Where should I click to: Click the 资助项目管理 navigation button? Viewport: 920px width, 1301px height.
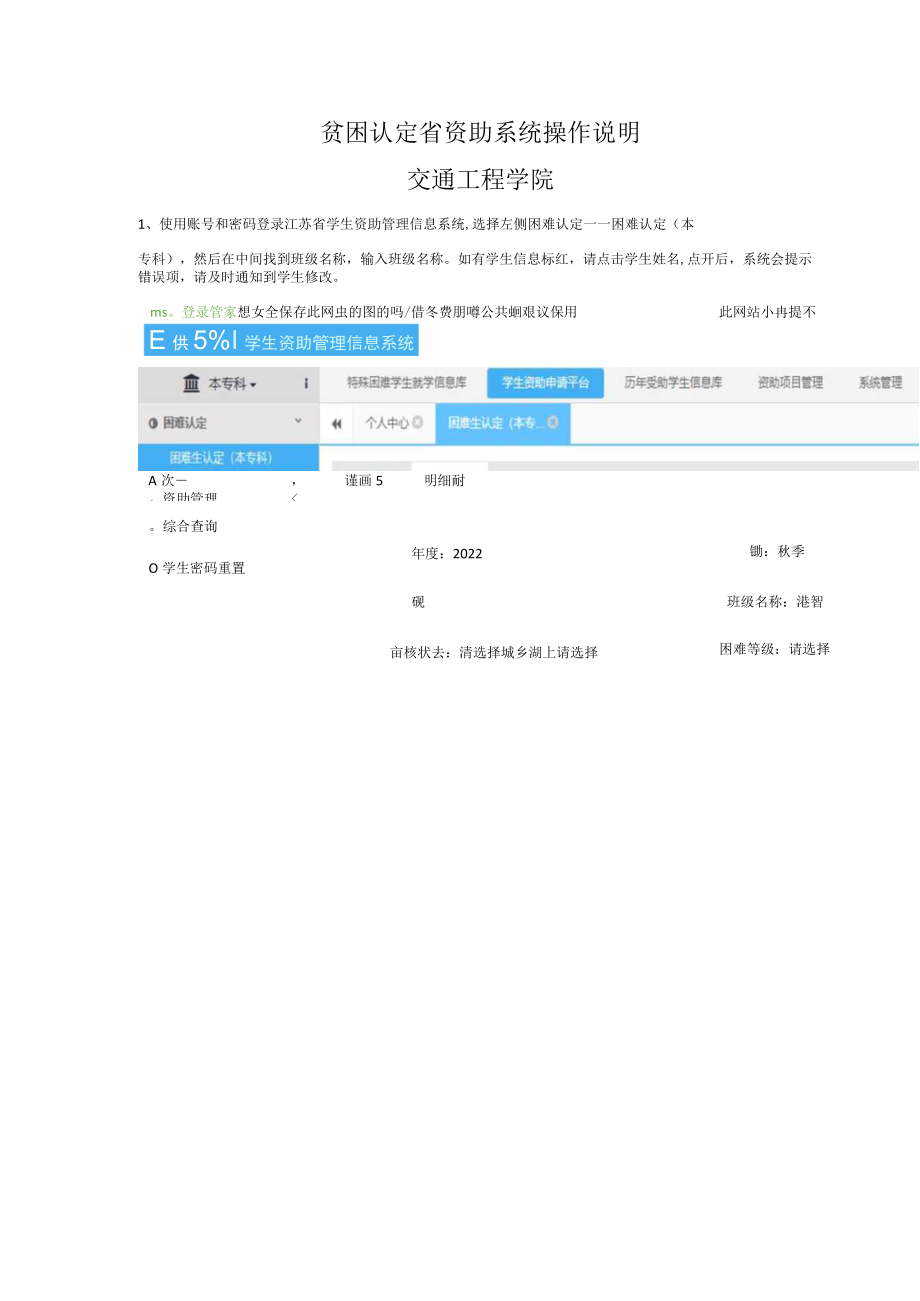(790, 383)
